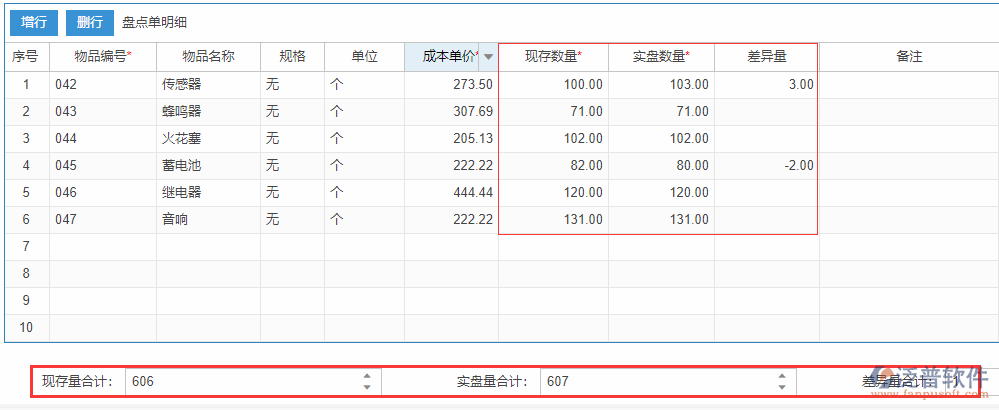This screenshot has height=410, width=999.
Task: Click the 实盘量合计 input field
Action: coord(655,381)
